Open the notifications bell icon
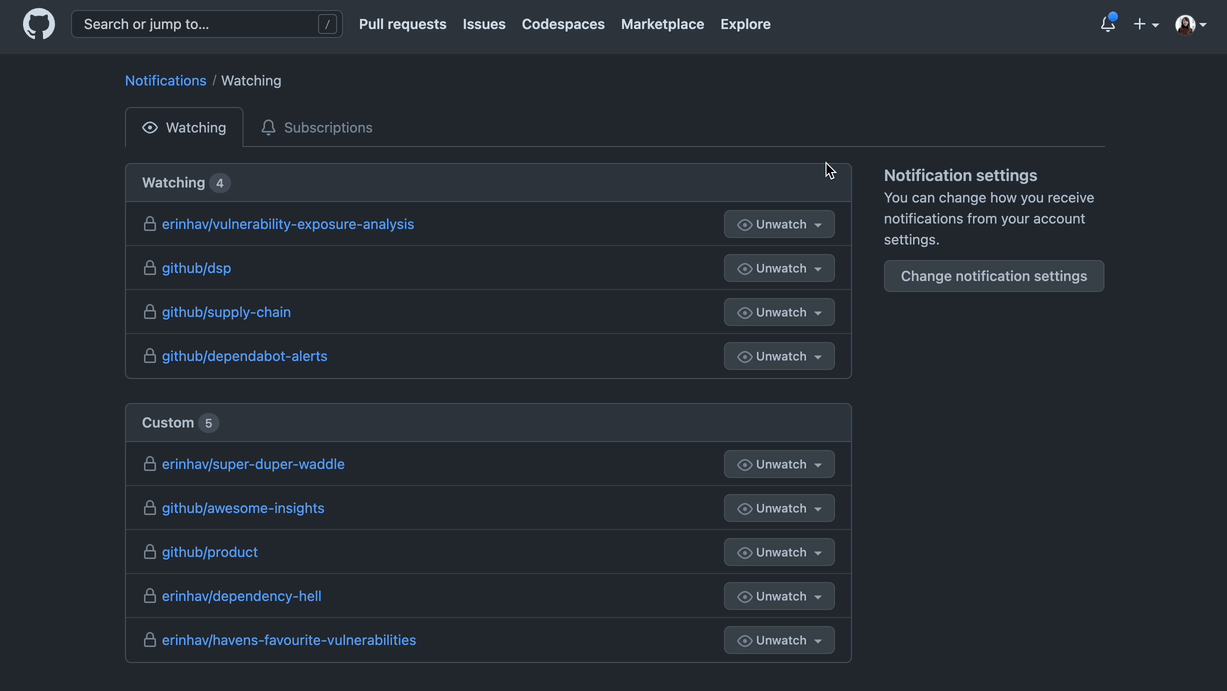The height and width of the screenshot is (691, 1227). pyautogui.click(x=1108, y=24)
